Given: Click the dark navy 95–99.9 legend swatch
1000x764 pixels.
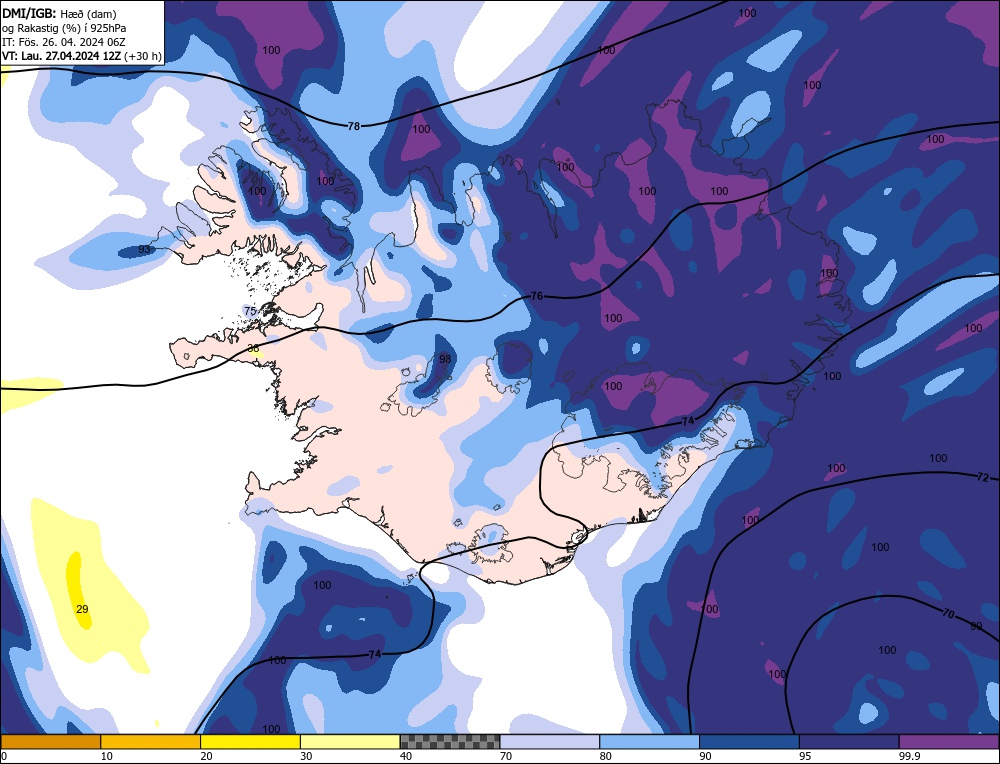Looking at the screenshot, I should pos(849,742).
